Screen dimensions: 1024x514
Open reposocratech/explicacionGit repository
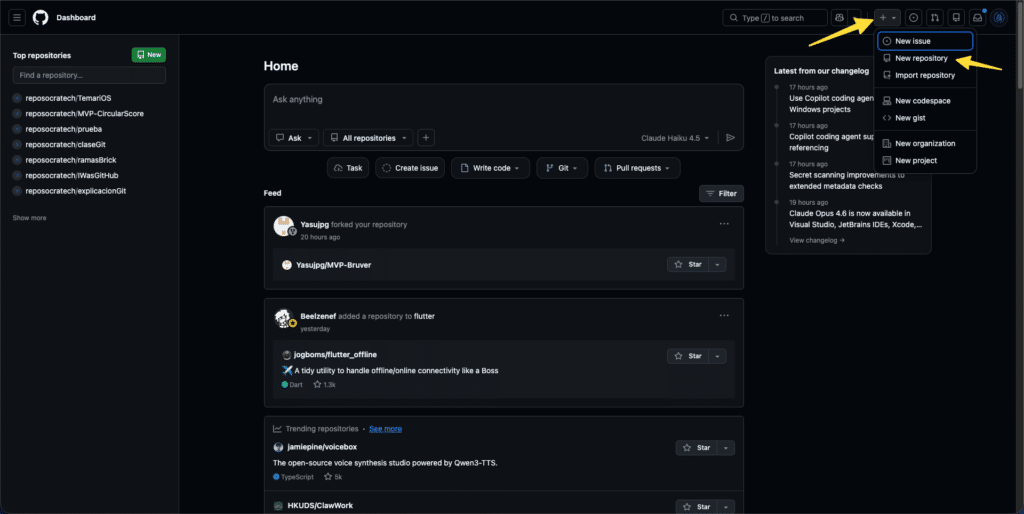tap(76, 191)
